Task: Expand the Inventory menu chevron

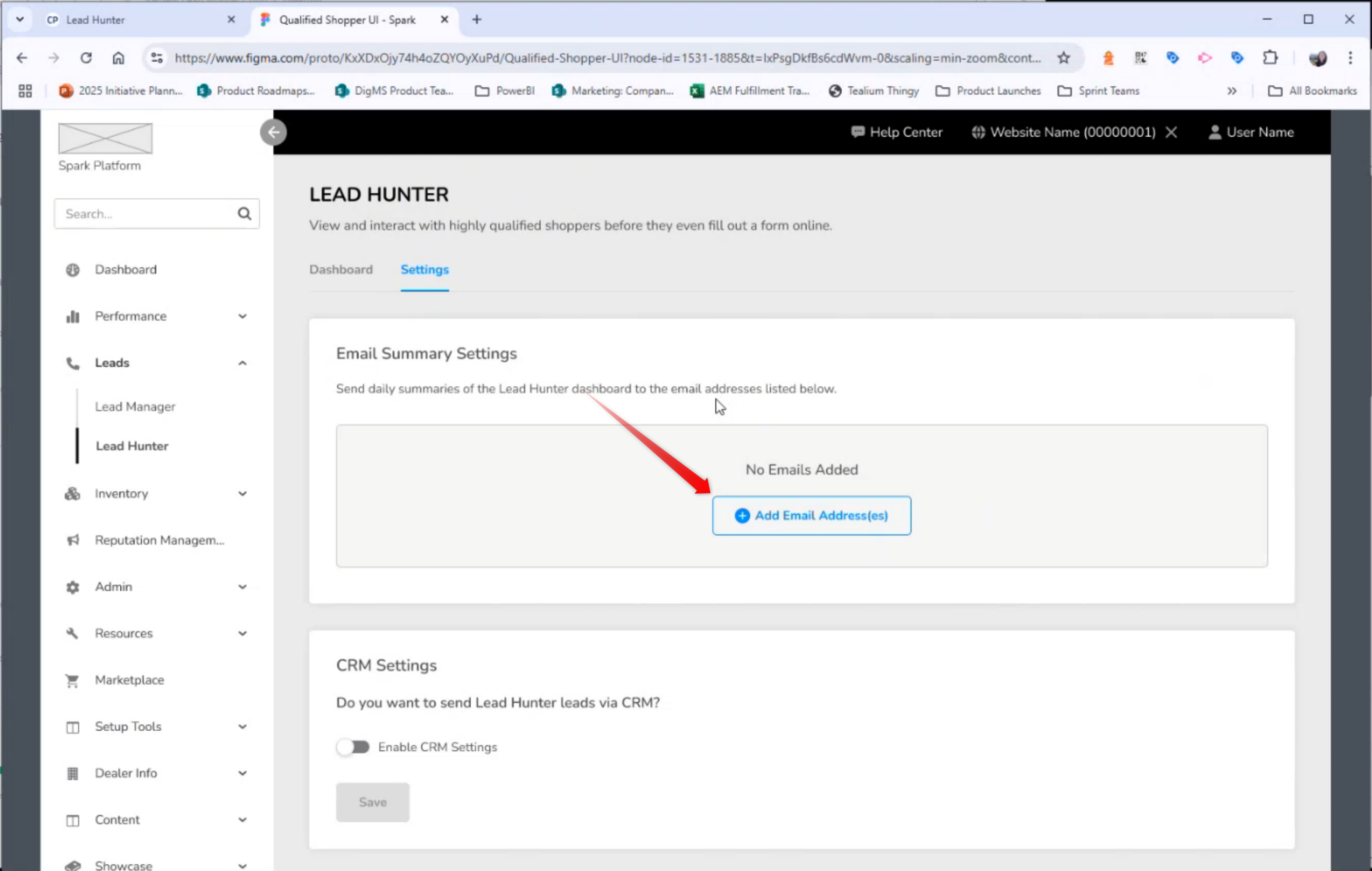Action: 243,493
